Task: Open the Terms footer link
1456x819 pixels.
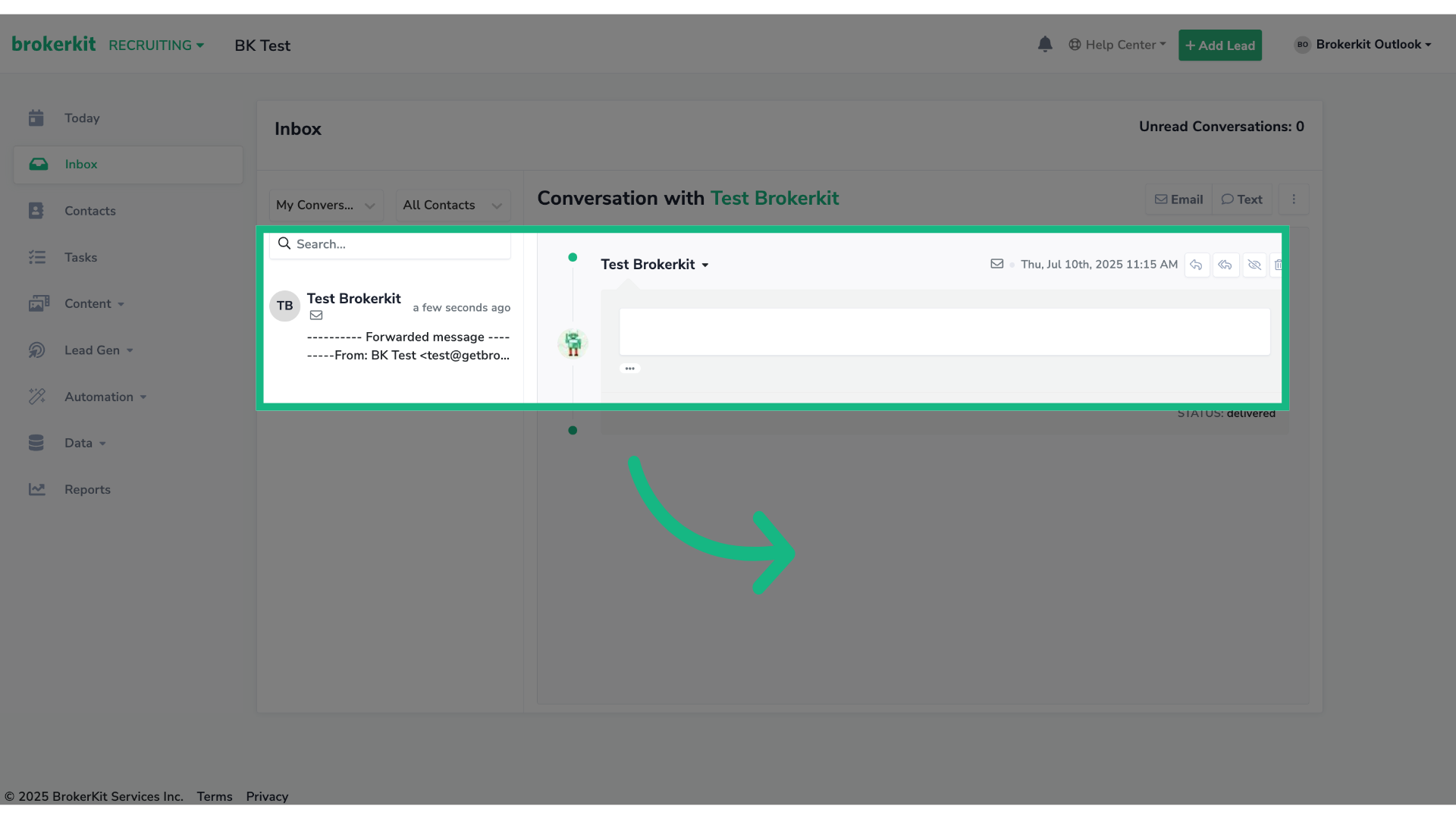Action: click(215, 796)
